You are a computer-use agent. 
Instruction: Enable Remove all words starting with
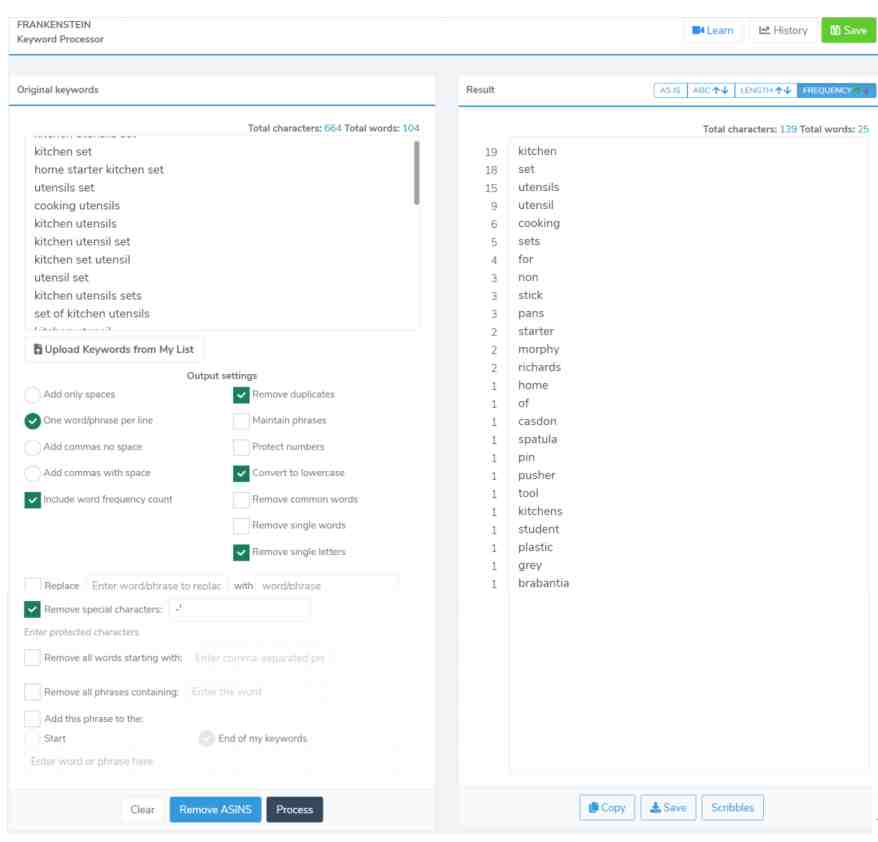32,658
